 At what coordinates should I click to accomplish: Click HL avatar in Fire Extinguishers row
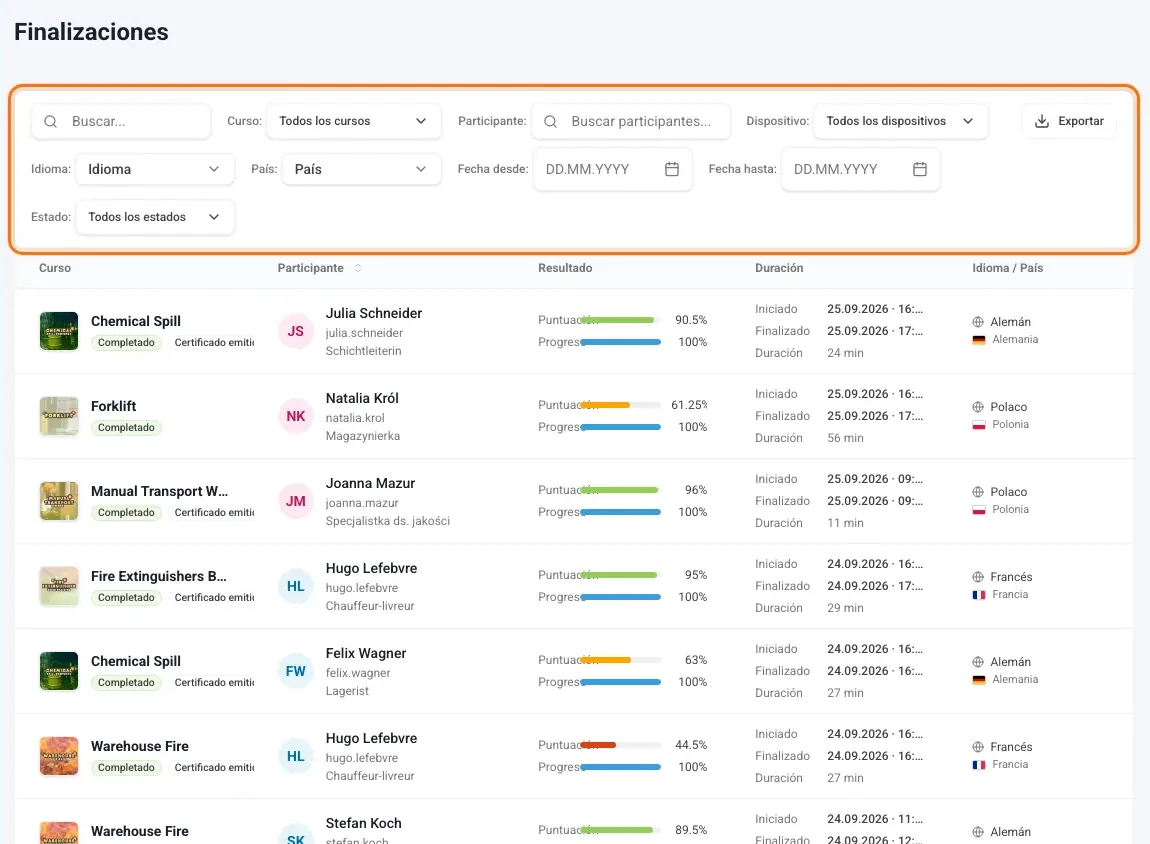pos(296,587)
